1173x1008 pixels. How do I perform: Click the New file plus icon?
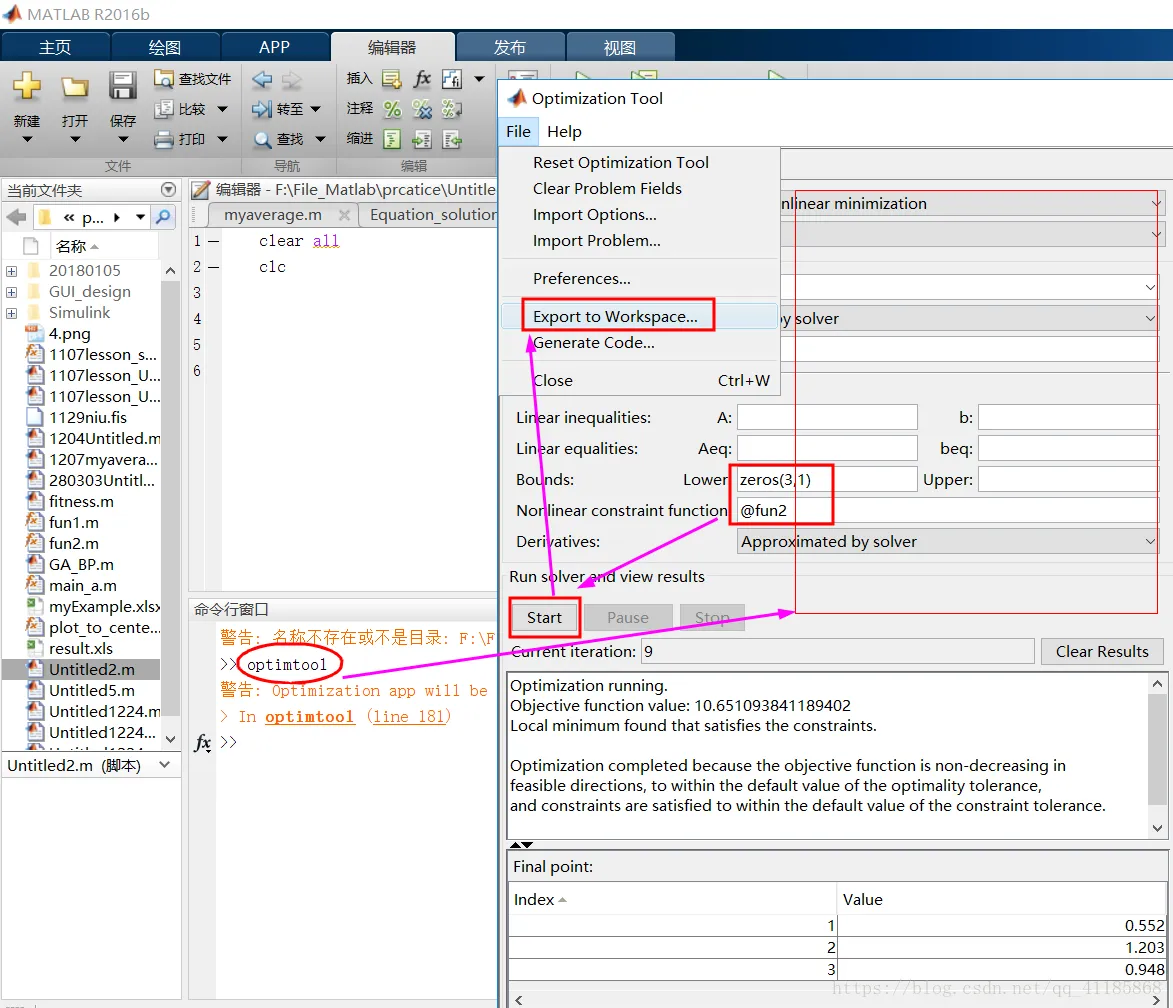click(x=27, y=86)
